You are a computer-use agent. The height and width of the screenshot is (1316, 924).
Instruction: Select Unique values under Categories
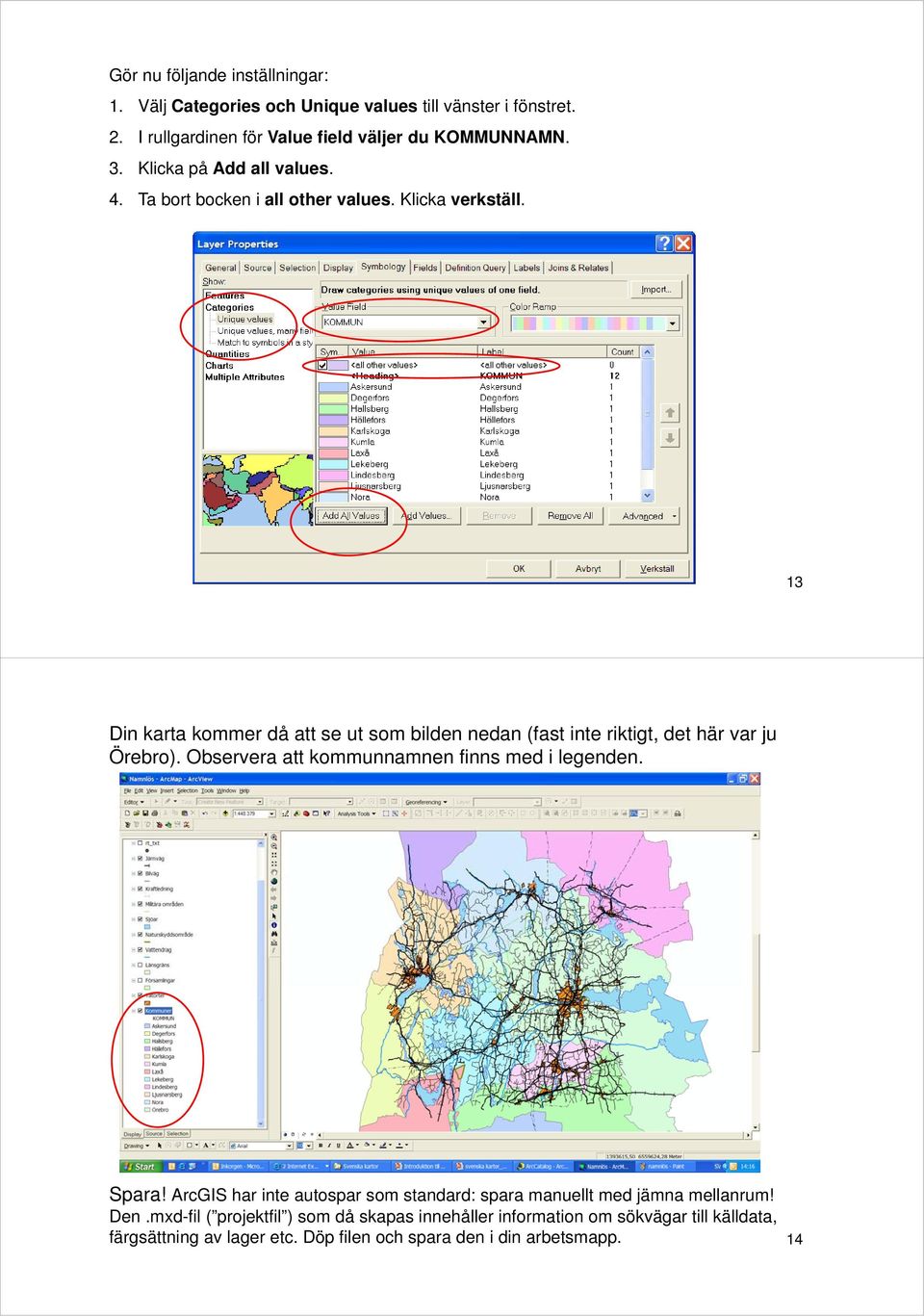(x=244, y=320)
